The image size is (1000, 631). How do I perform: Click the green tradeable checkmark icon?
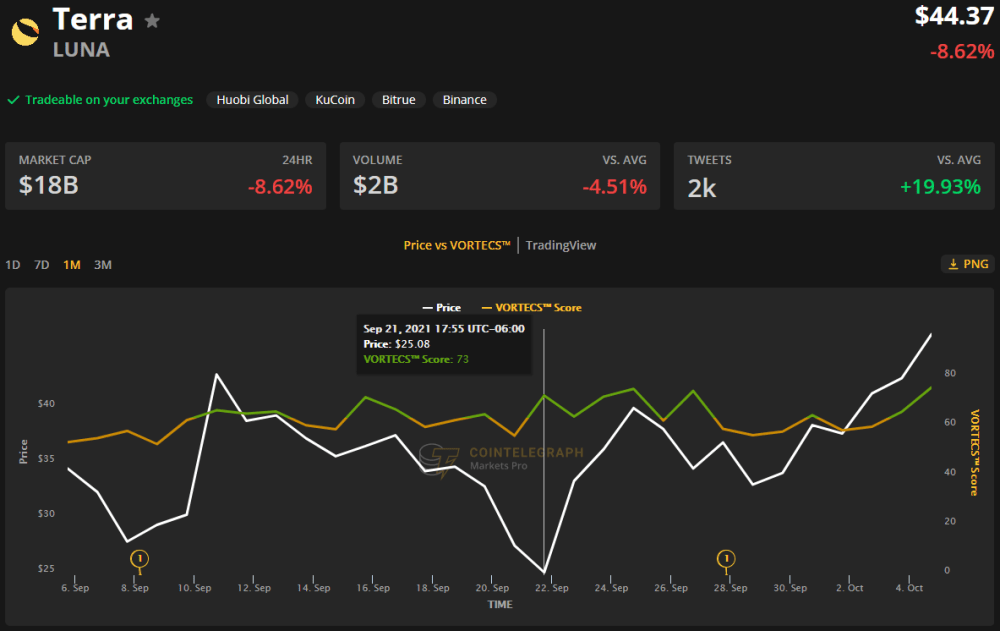tap(13, 100)
